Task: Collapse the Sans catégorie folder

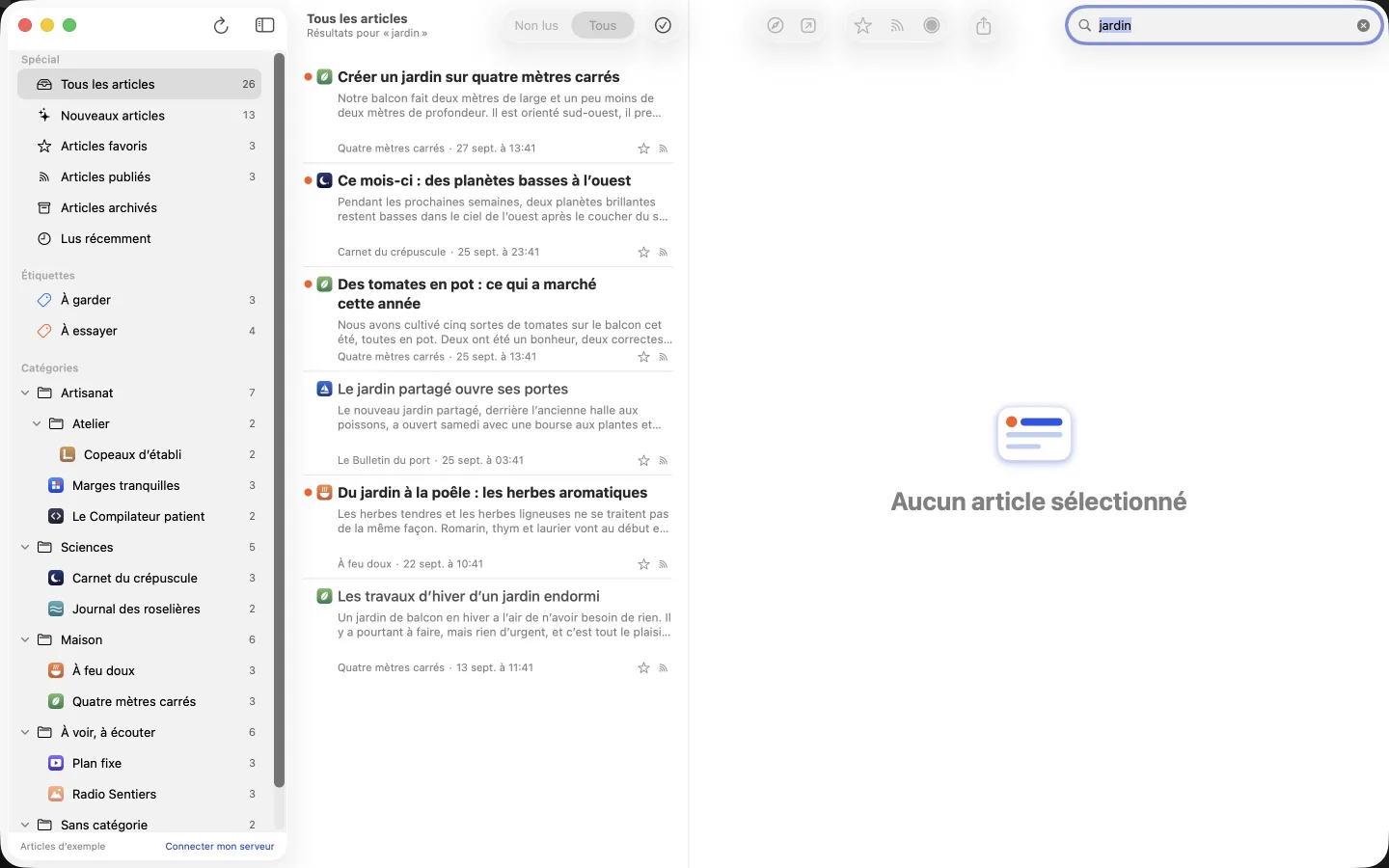Action: tap(25, 825)
